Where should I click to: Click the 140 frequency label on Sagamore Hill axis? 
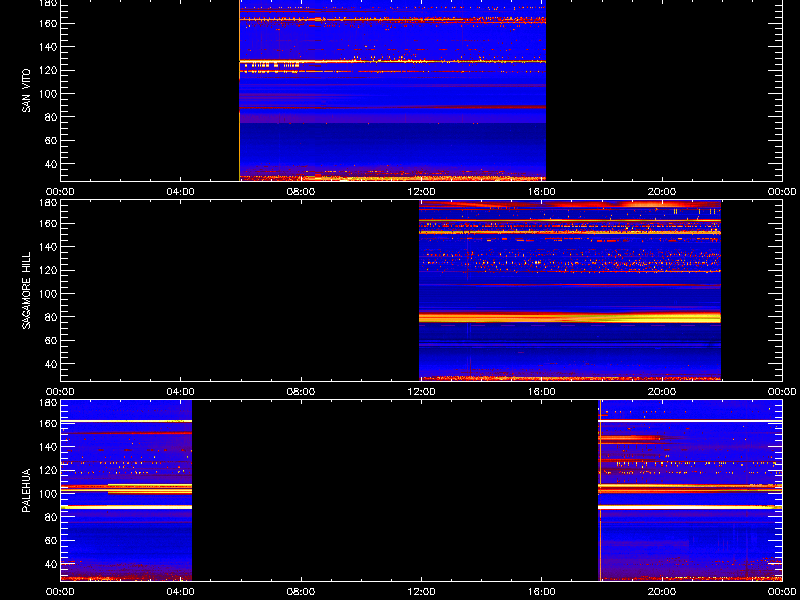click(x=48, y=247)
